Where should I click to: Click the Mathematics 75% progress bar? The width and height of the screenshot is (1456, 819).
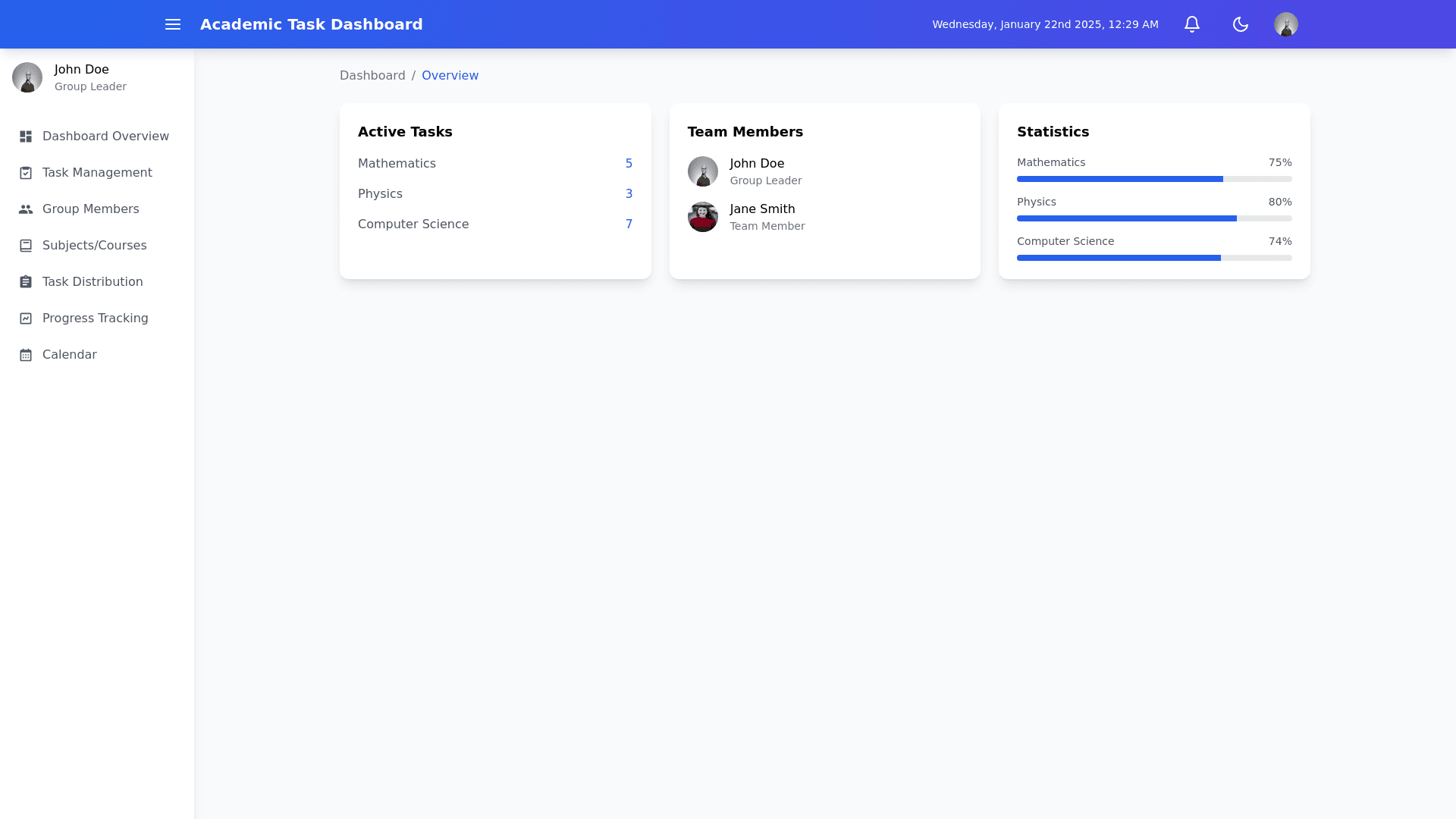(x=1154, y=179)
